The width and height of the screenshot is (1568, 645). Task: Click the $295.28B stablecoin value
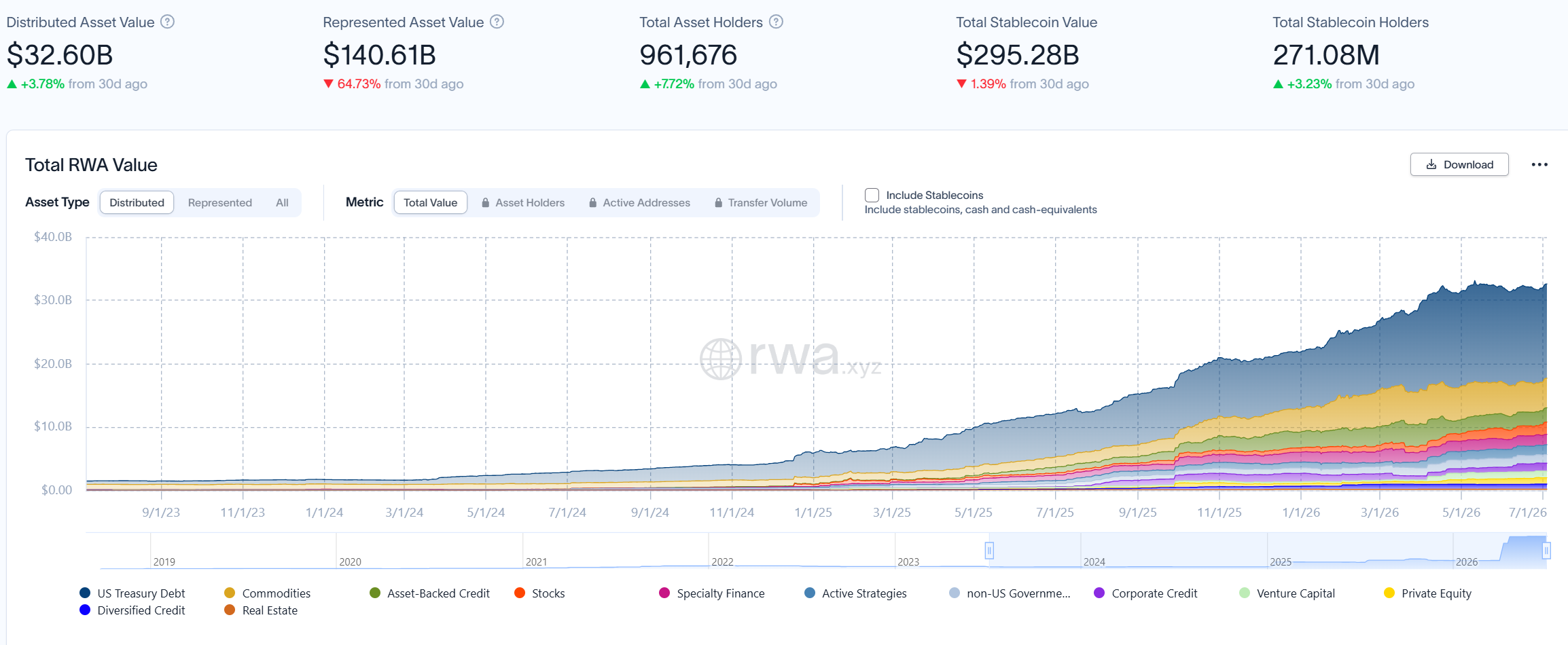point(1017,55)
